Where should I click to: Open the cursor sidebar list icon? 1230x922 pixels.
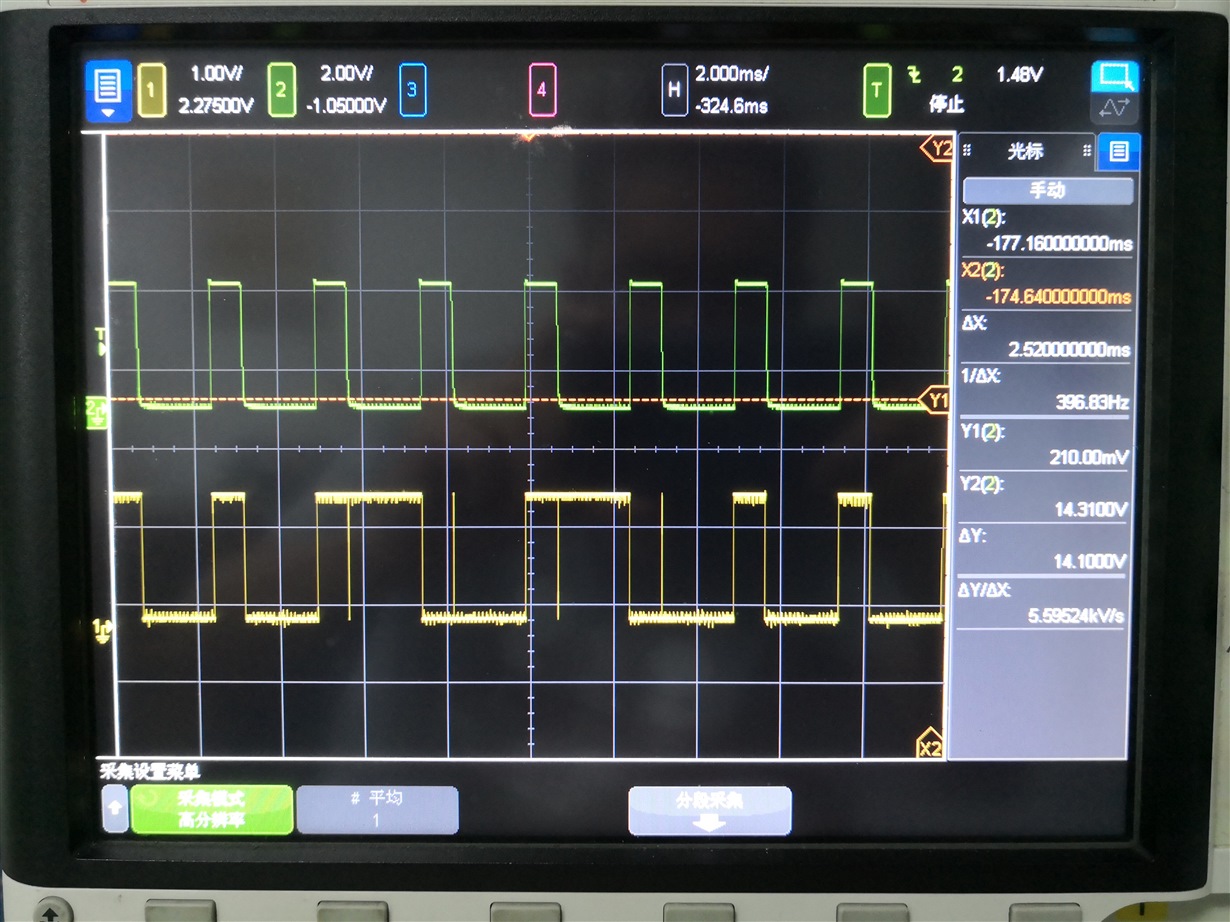click(1118, 152)
